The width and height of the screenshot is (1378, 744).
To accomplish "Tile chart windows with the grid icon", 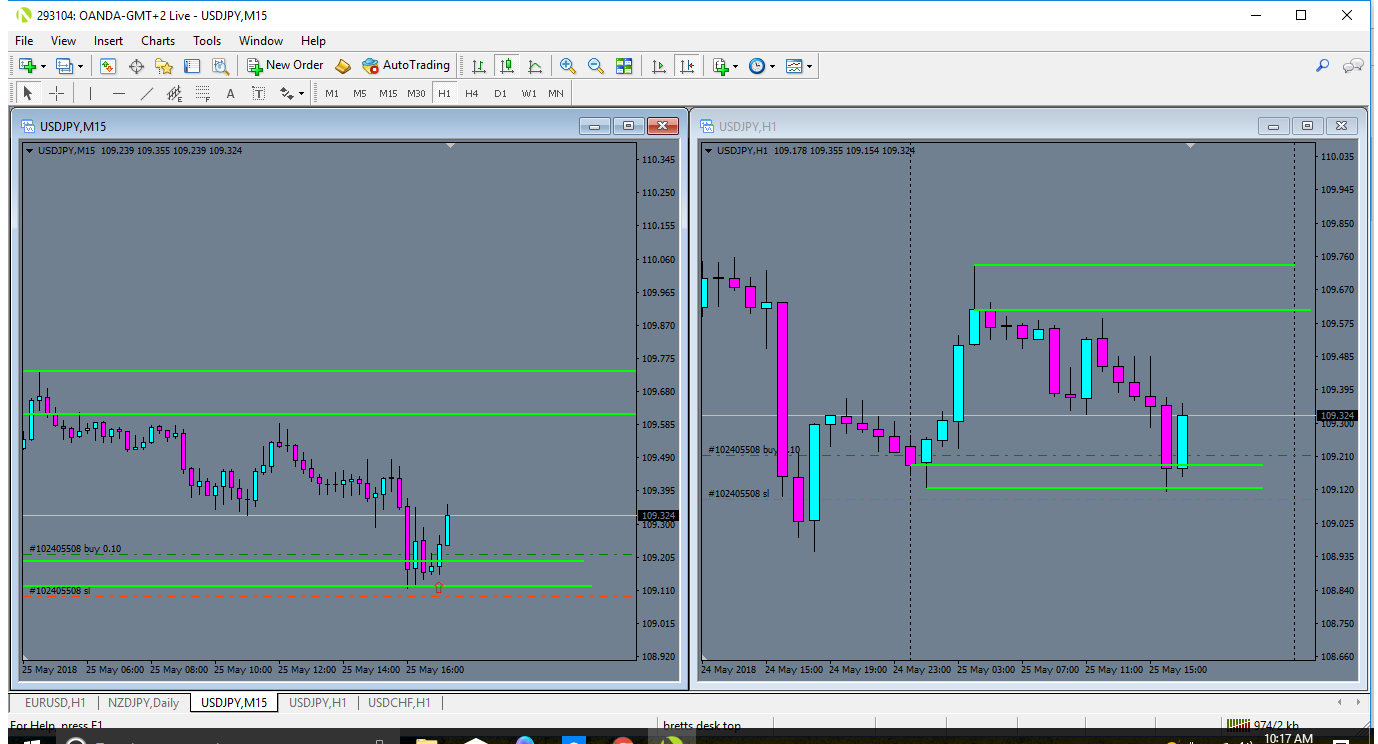I will point(624,66).
